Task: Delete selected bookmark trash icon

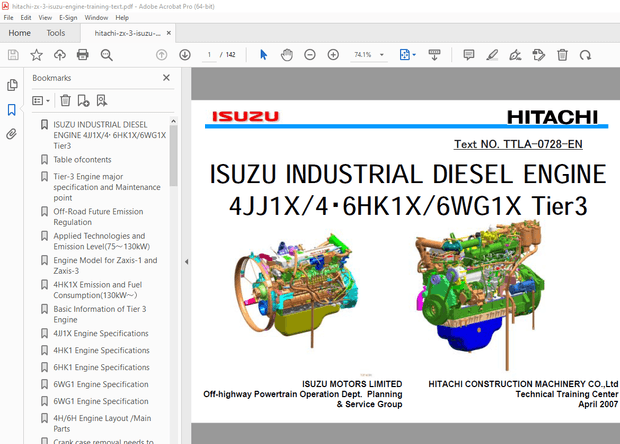Action: tap(65, 100)
